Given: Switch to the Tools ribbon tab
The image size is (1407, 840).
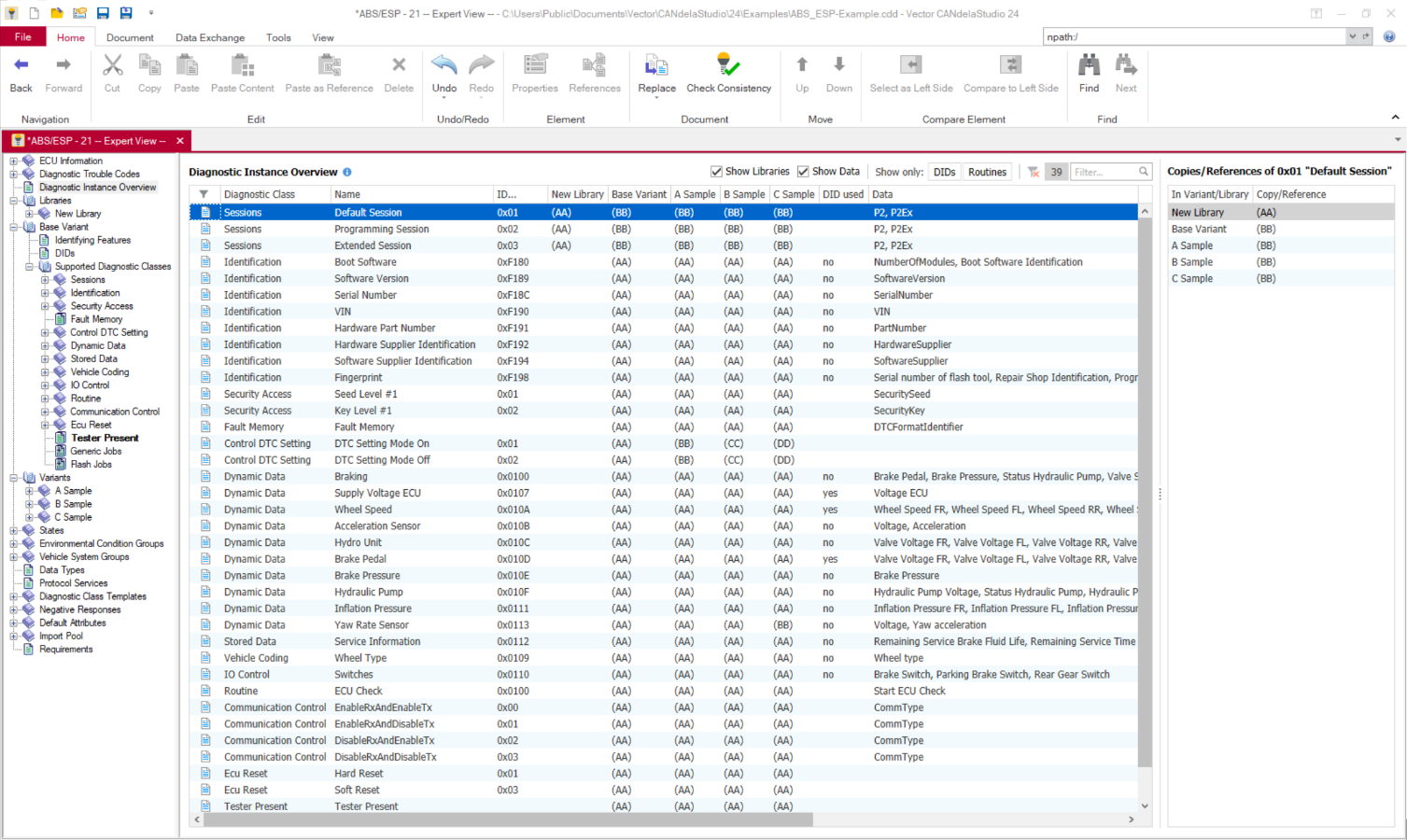Looking at the screenshot, I should coord(278,37).
